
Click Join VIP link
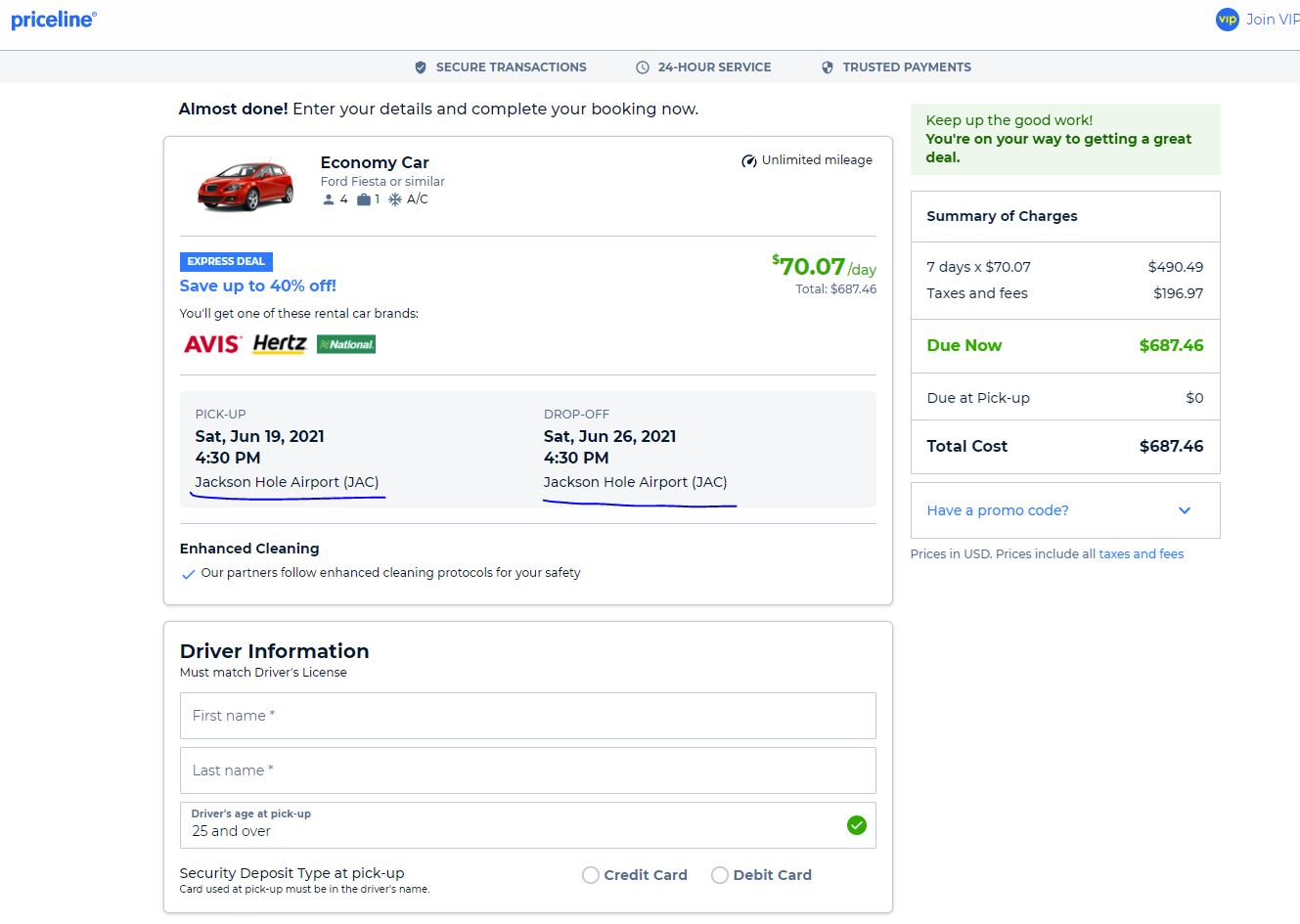click(1272, 20)
